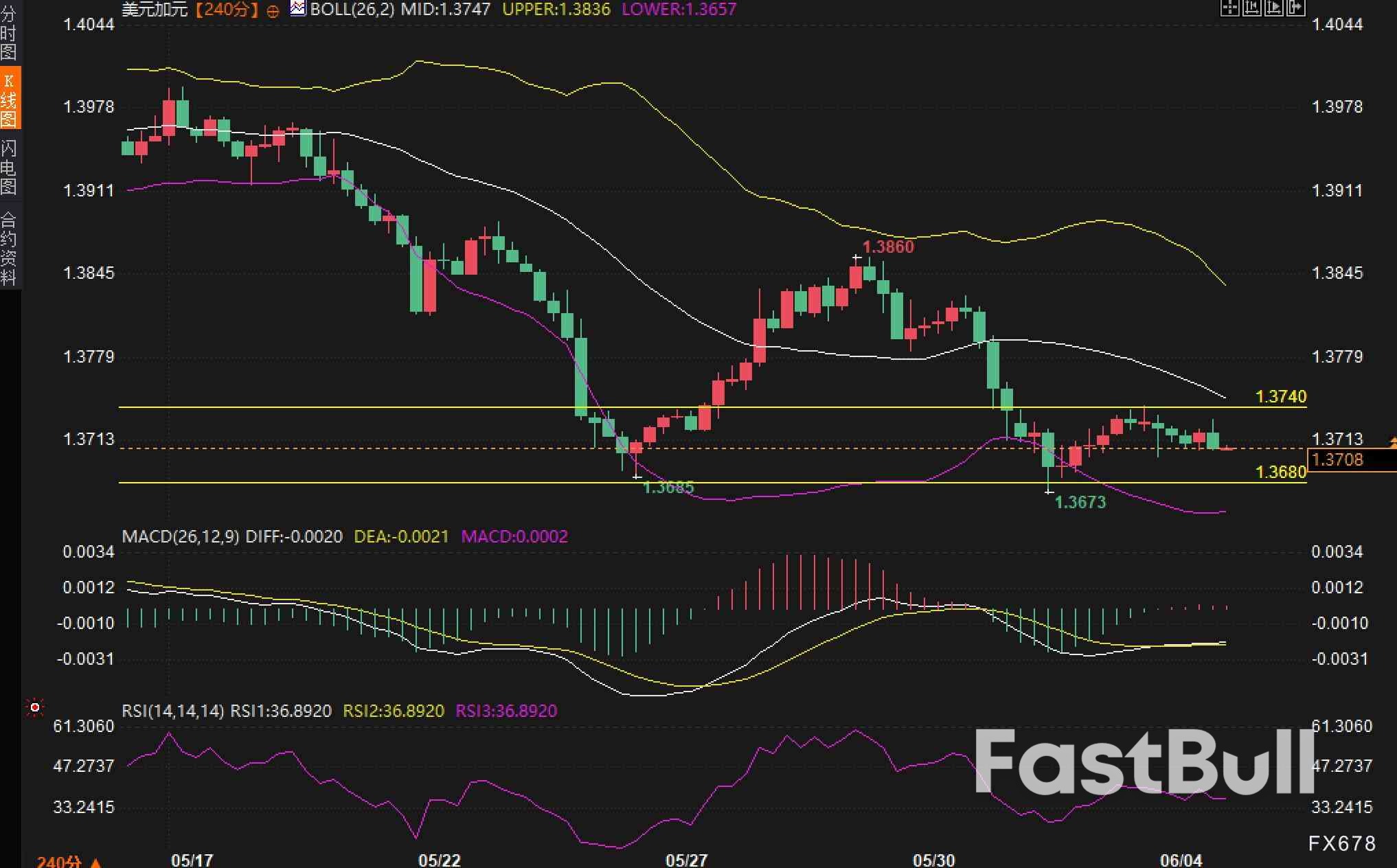Screen dimensions: 1397x868
Task: Click the export chart arrow icon
Action: (x=1295, y=8)
